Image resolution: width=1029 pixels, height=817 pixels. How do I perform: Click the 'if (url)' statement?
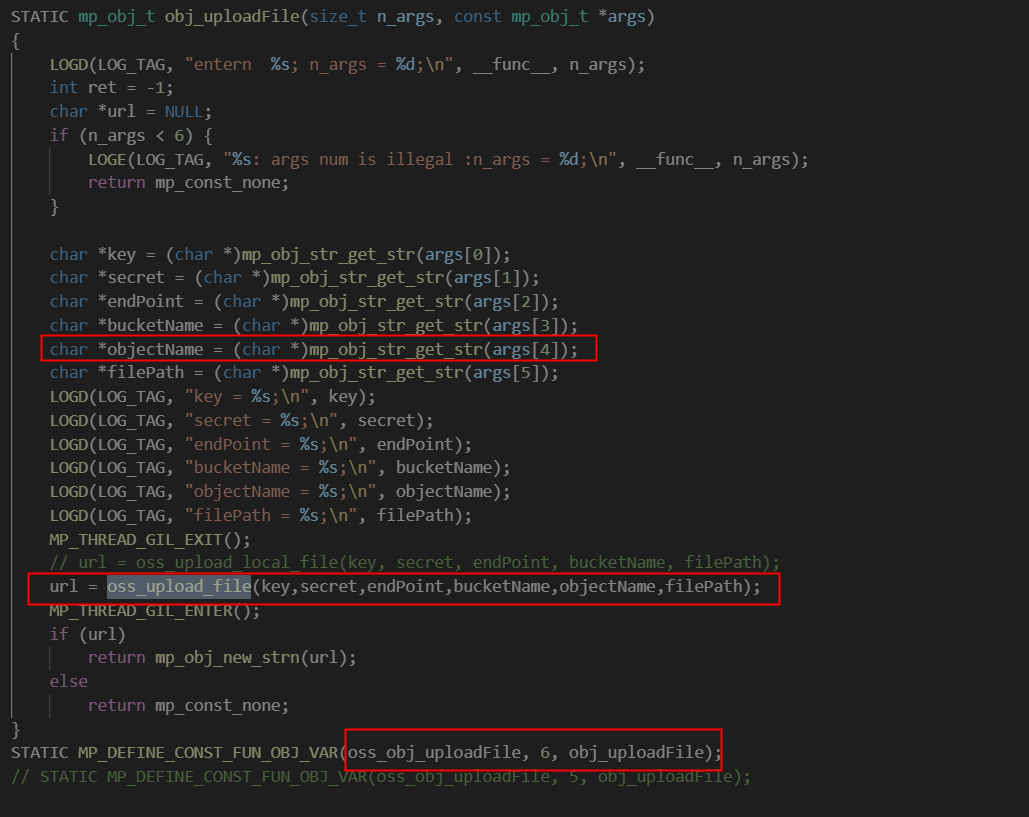pyautogui.click(x=87, y=635)
